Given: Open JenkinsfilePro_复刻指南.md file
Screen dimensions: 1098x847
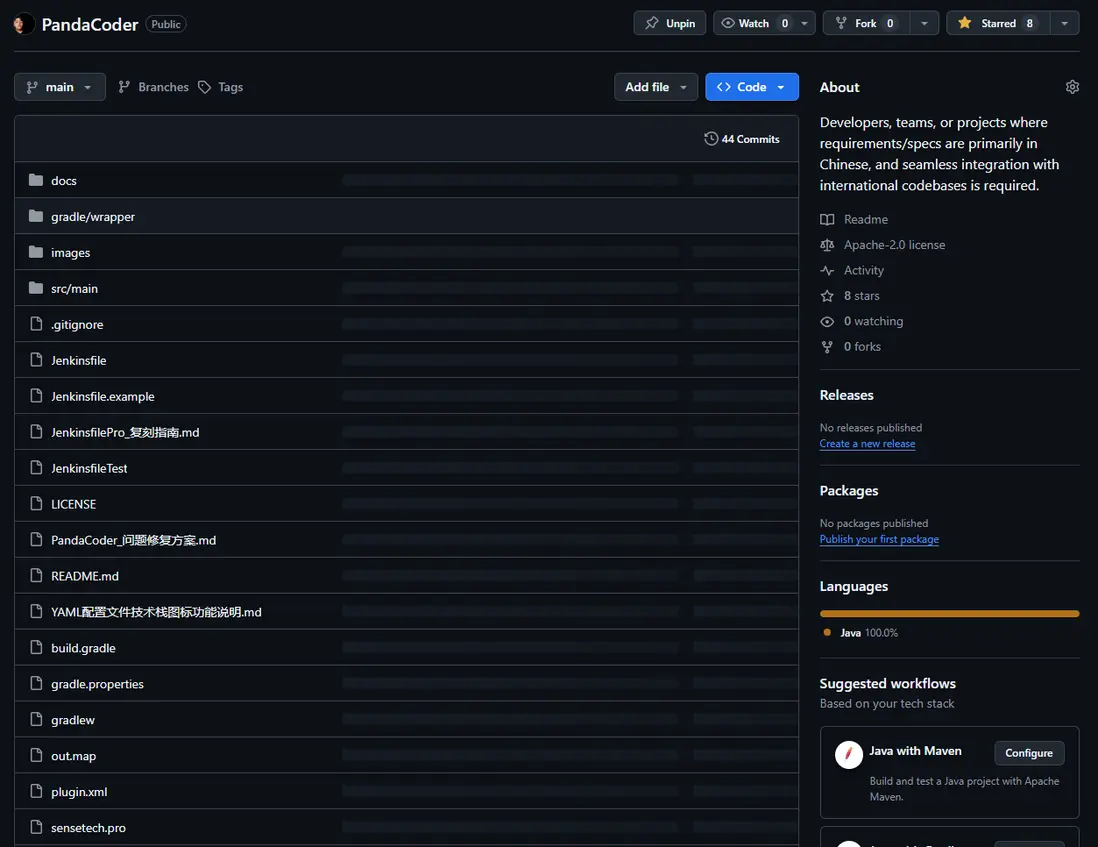Looking at the screenshot, I should pyautogui.click(x=125, y=432).
